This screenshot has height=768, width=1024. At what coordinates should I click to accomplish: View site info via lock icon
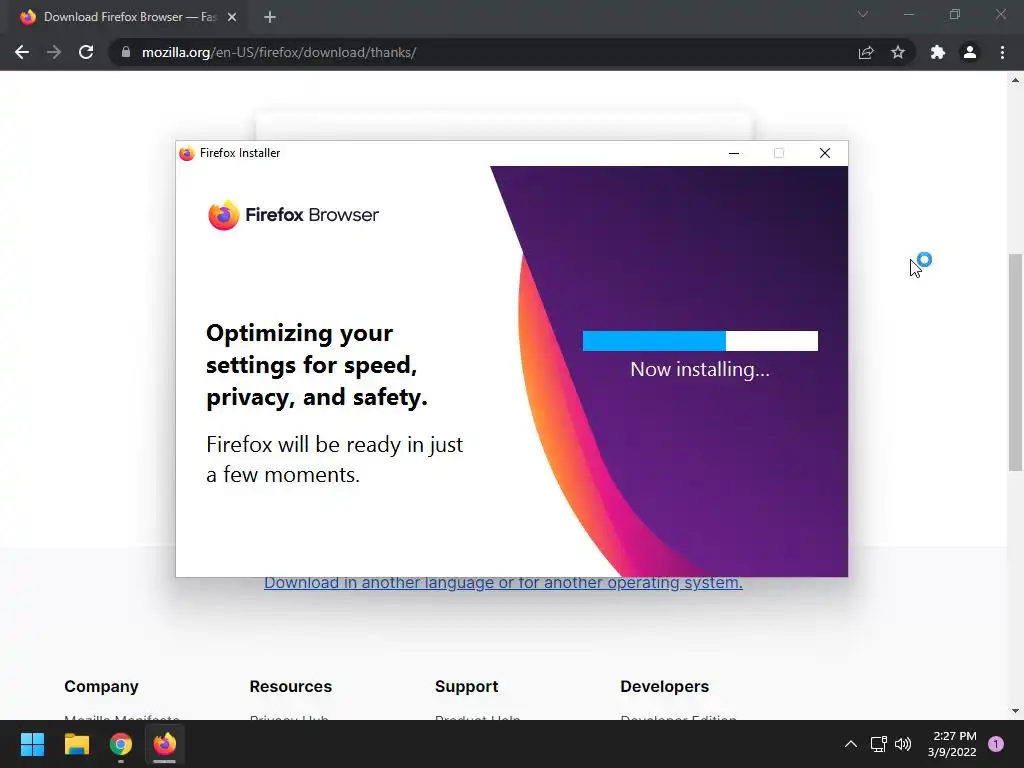(x=126, y=52)
